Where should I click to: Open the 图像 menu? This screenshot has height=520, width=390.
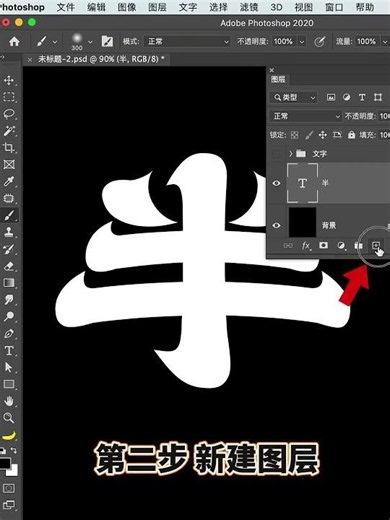coord(127,7)
